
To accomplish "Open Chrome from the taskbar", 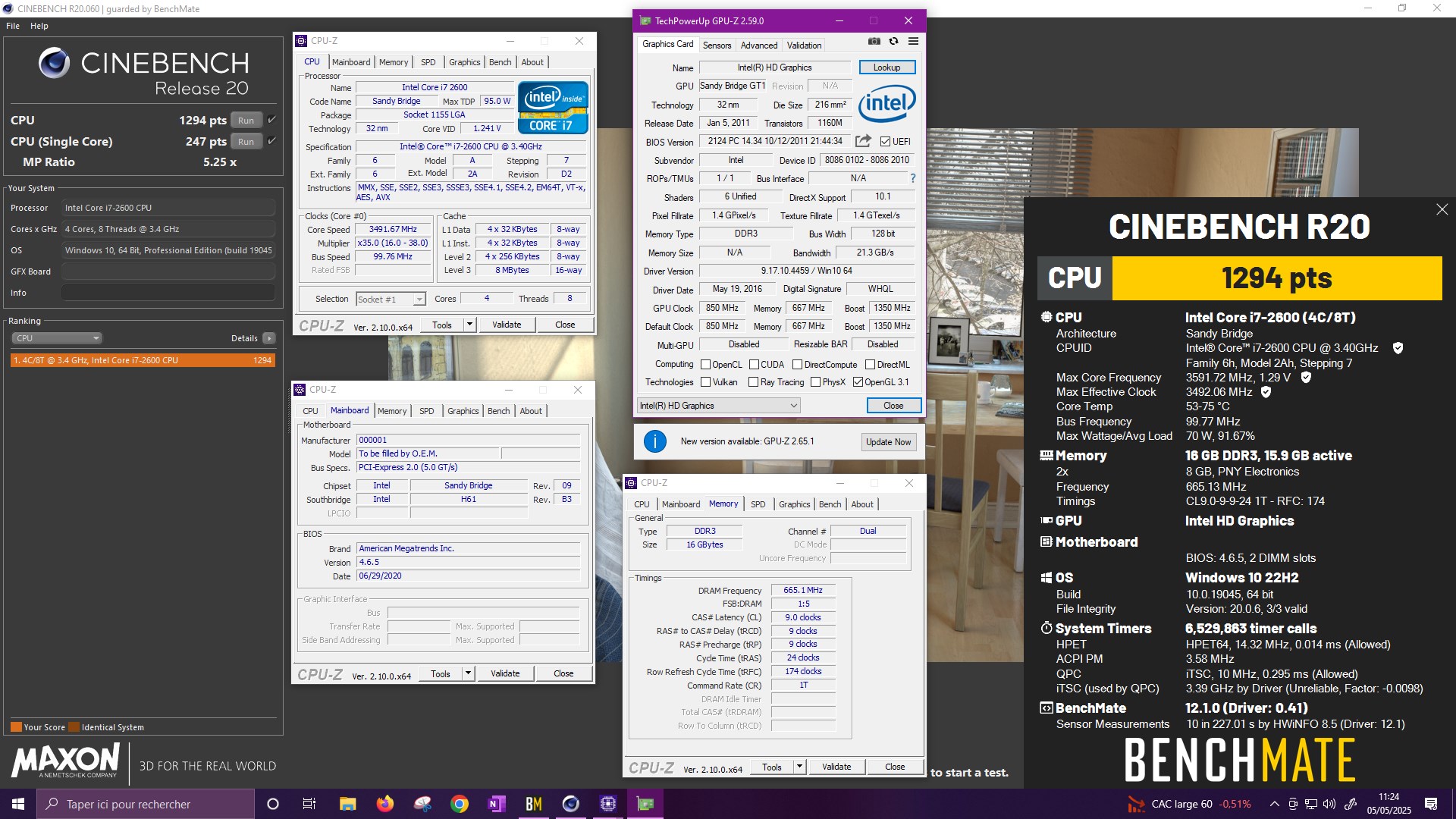I will tap(460, 804).
